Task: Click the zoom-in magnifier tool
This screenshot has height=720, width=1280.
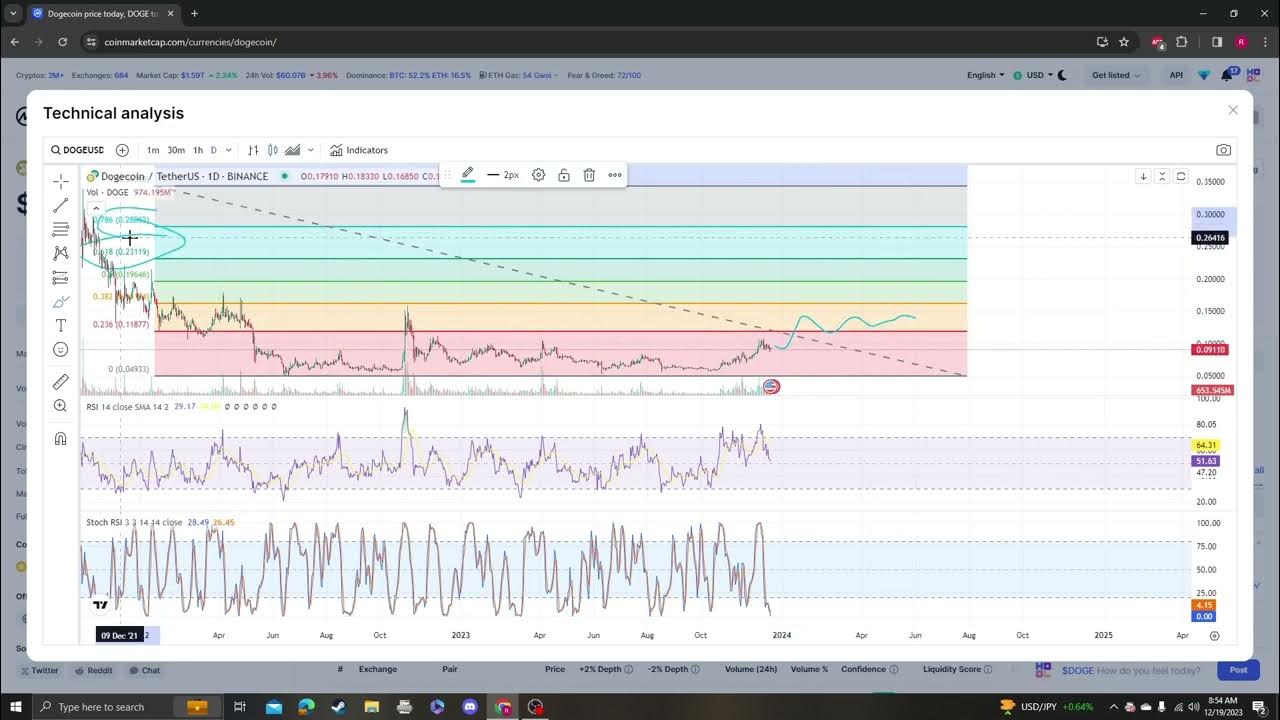Action: pos(61,406)
